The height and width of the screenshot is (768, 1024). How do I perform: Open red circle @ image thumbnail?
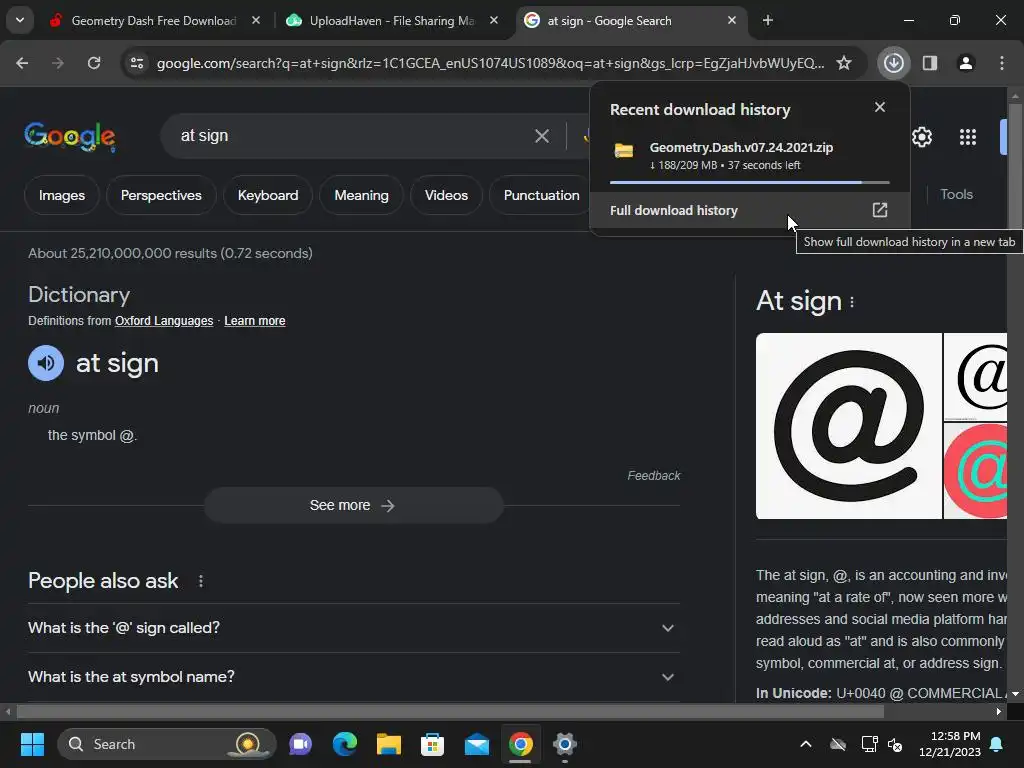pyautogui.click(x=976, y=471)
